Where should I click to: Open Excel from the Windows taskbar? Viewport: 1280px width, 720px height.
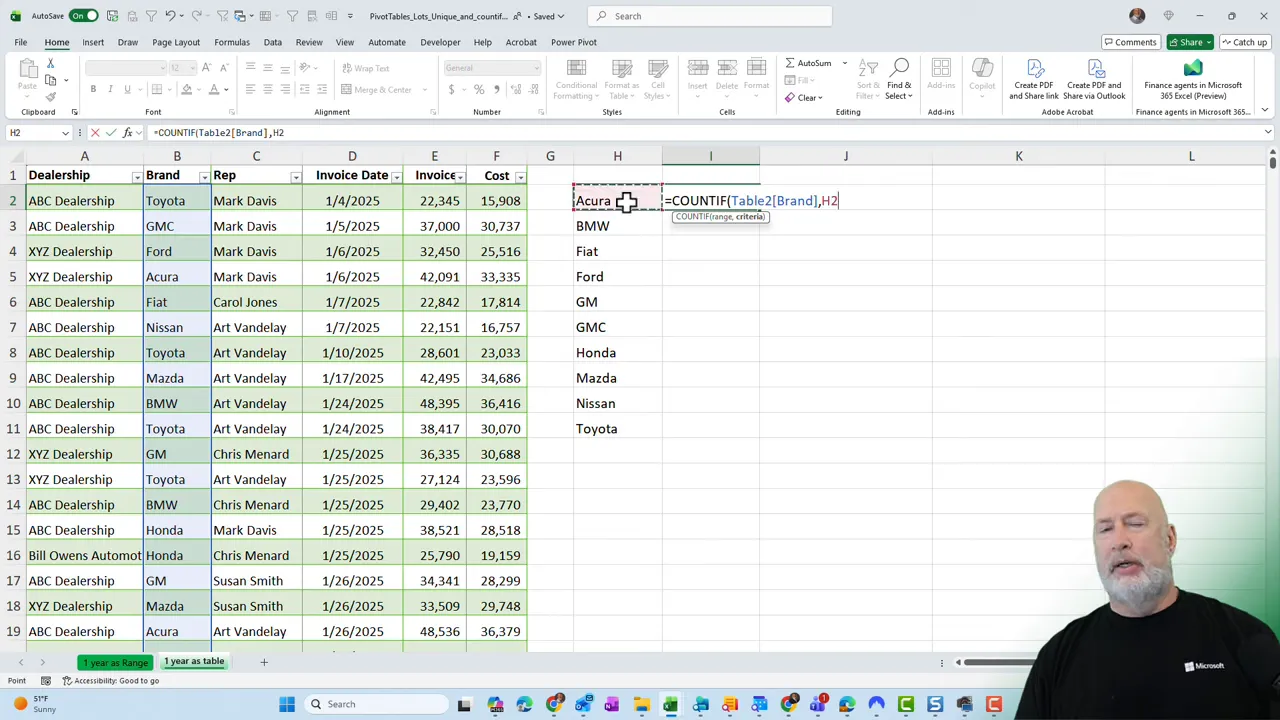pos(670,704)
